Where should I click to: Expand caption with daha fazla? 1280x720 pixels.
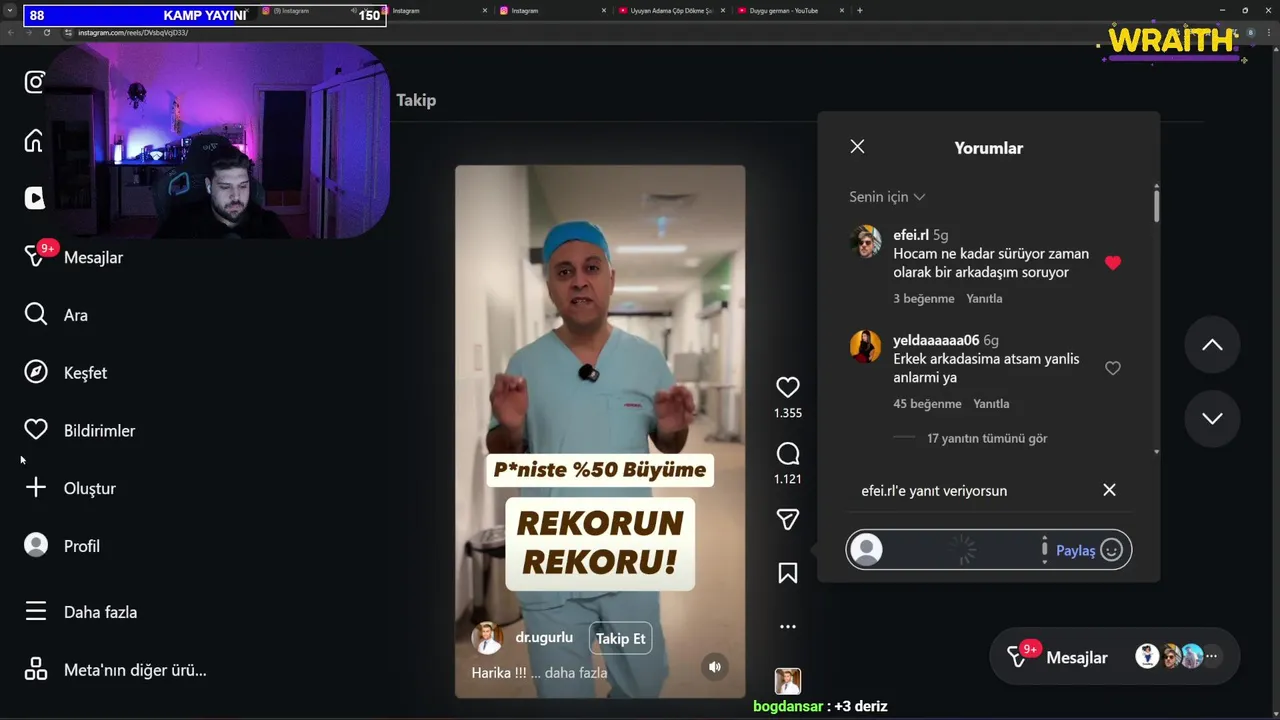click(x=576, y=673)
